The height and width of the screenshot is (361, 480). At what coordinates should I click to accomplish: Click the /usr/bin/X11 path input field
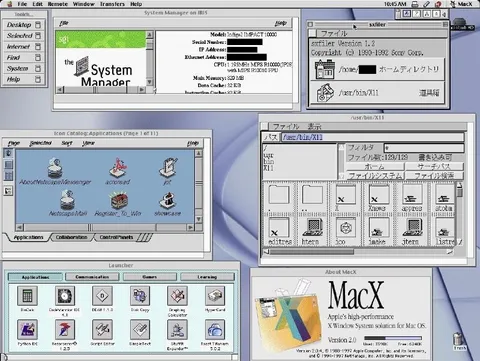click(373, 137)
